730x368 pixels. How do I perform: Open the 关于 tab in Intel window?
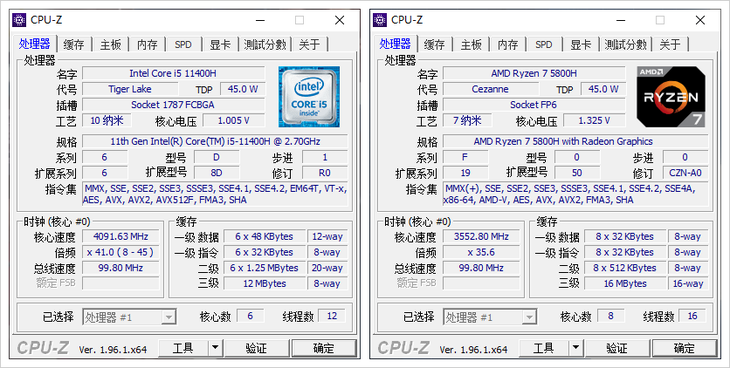(x=310, y=45)
